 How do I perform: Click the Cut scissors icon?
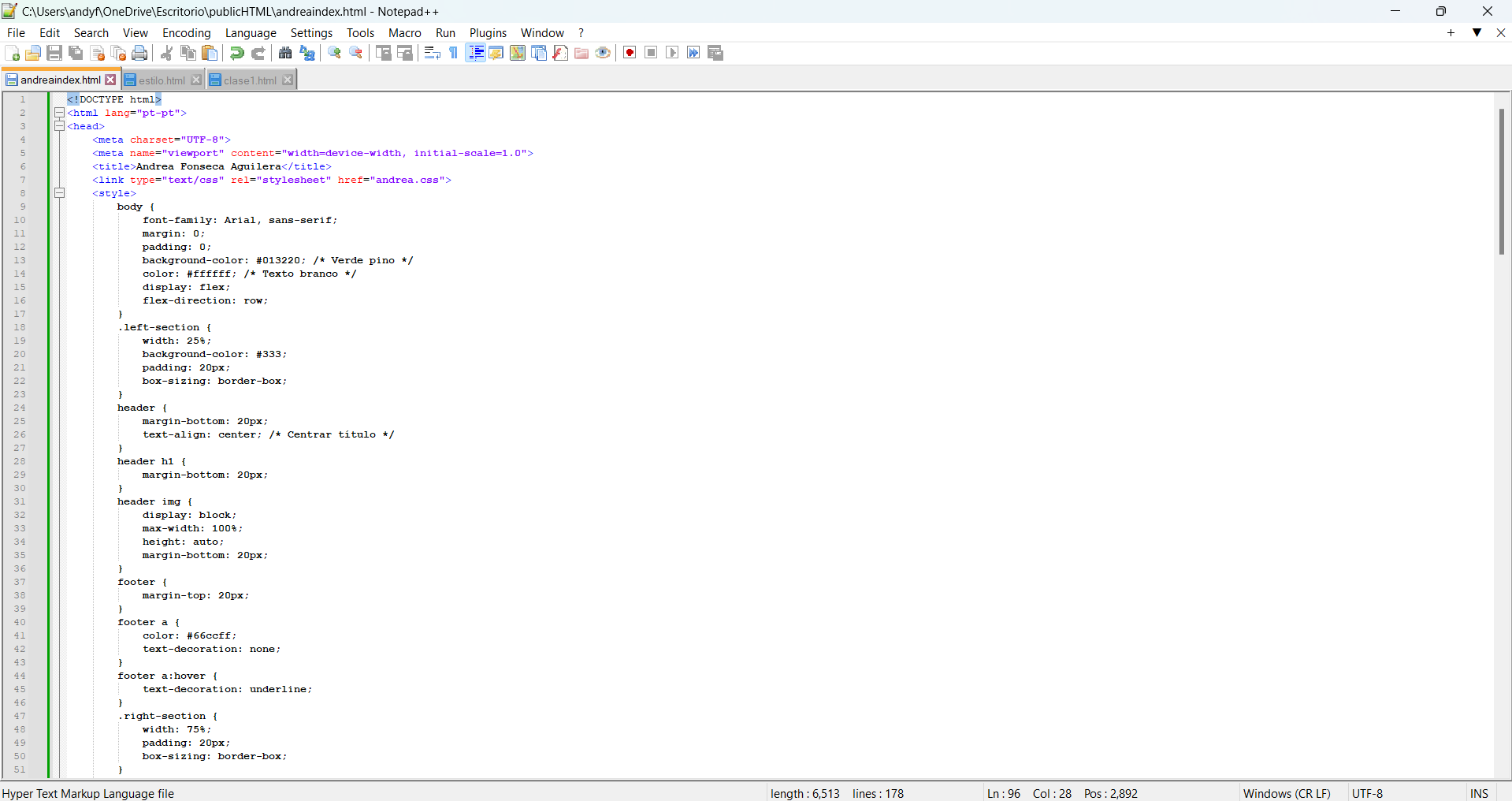click(x=166, y=53)
